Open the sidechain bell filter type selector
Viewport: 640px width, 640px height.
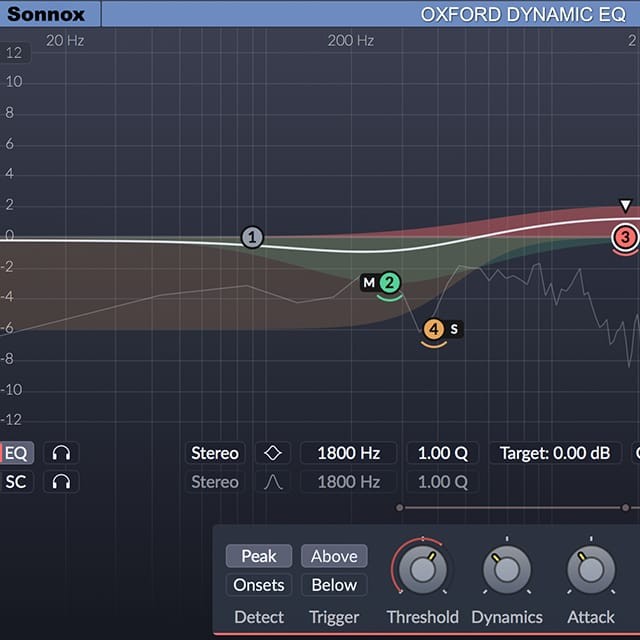click(x=273, y=482)
